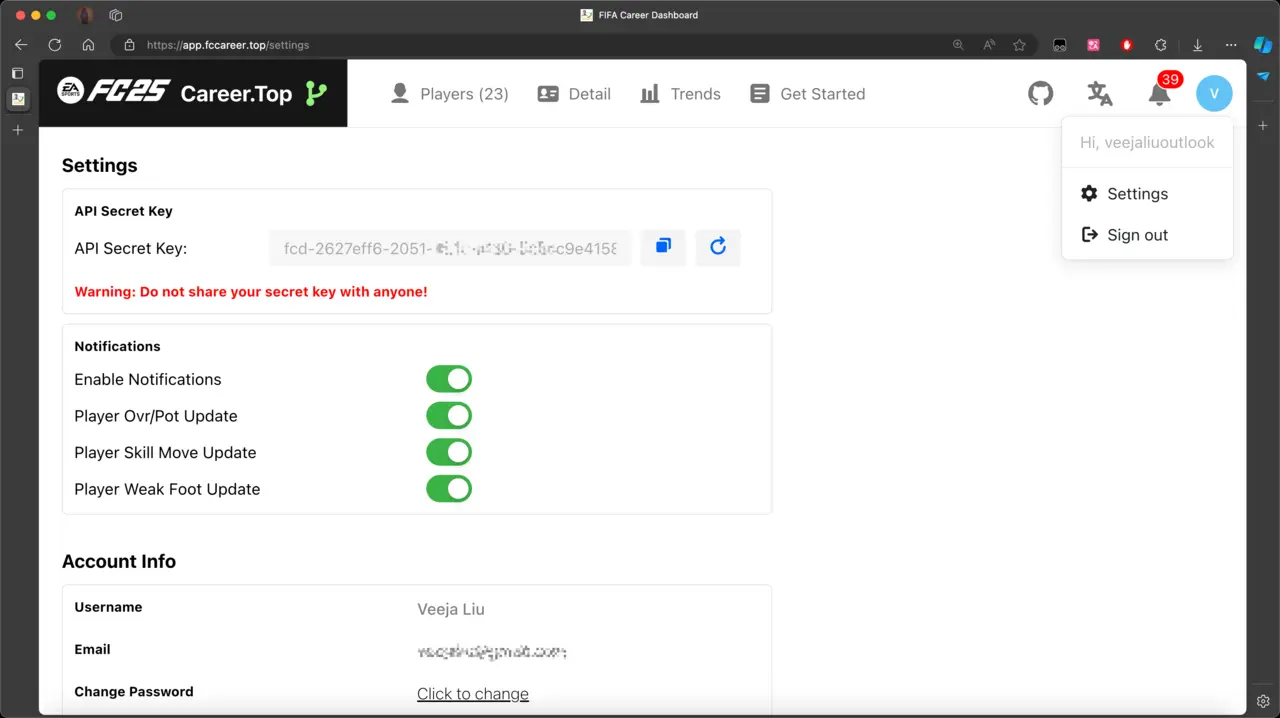Open the Detail tab
Viewport: 1280px width, 718px height.
pyautogui.click(x=574, y=94)
